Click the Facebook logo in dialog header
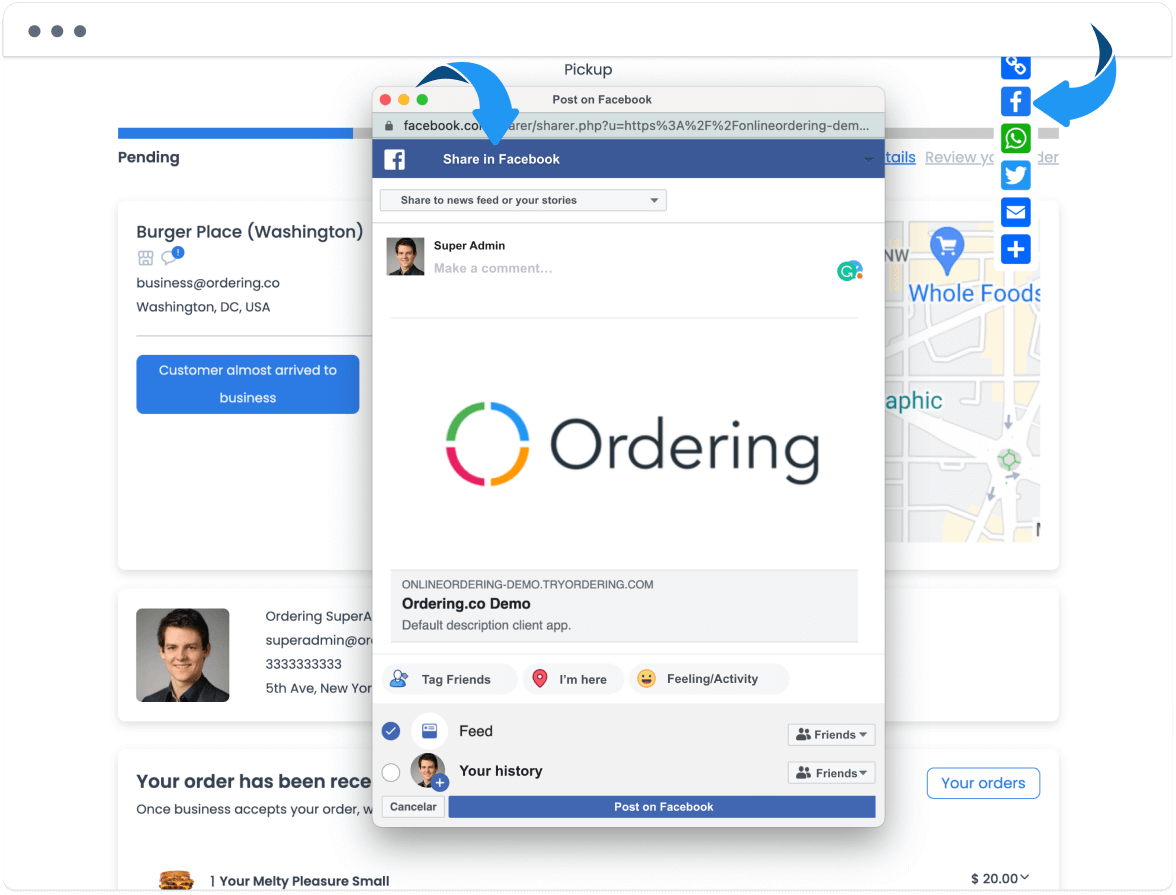 (394, 159)
